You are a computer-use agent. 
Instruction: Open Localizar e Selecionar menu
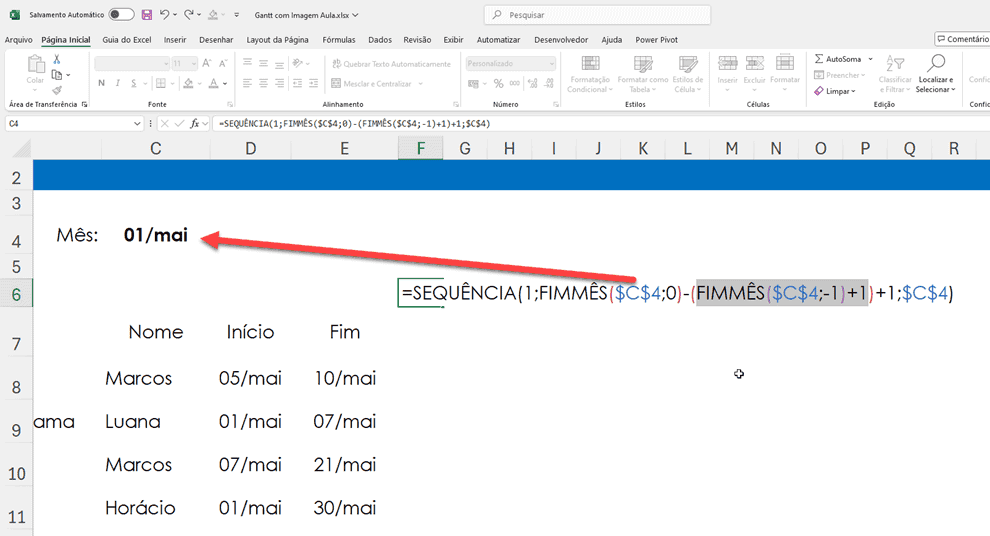point(936,74)
